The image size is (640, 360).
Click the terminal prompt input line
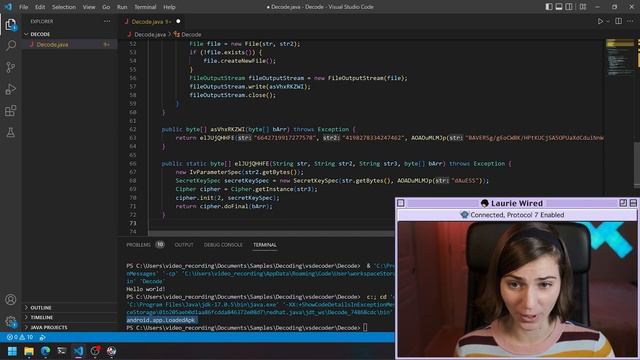(247, 328)
